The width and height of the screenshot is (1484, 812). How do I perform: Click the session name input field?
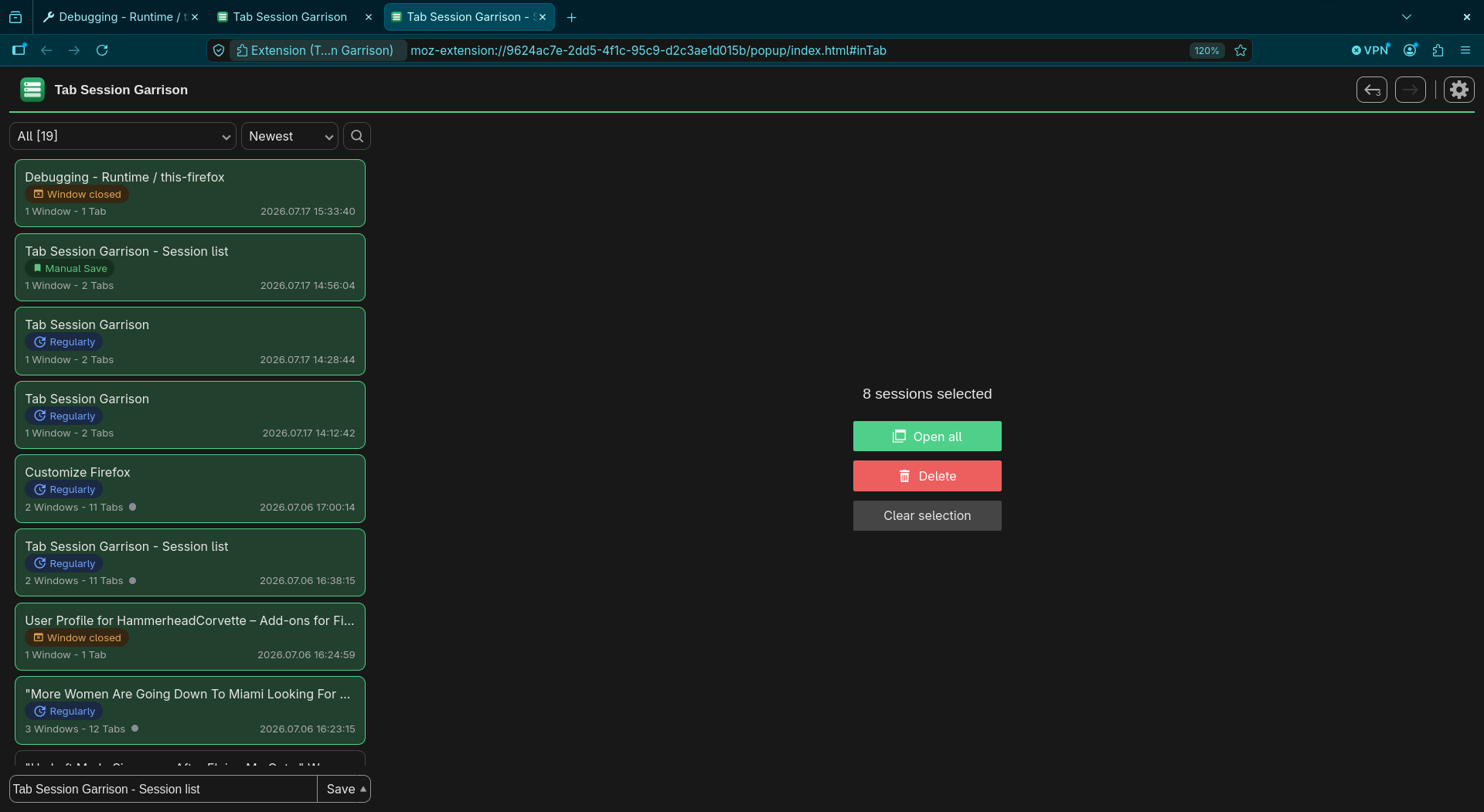[x=163, y=789]
